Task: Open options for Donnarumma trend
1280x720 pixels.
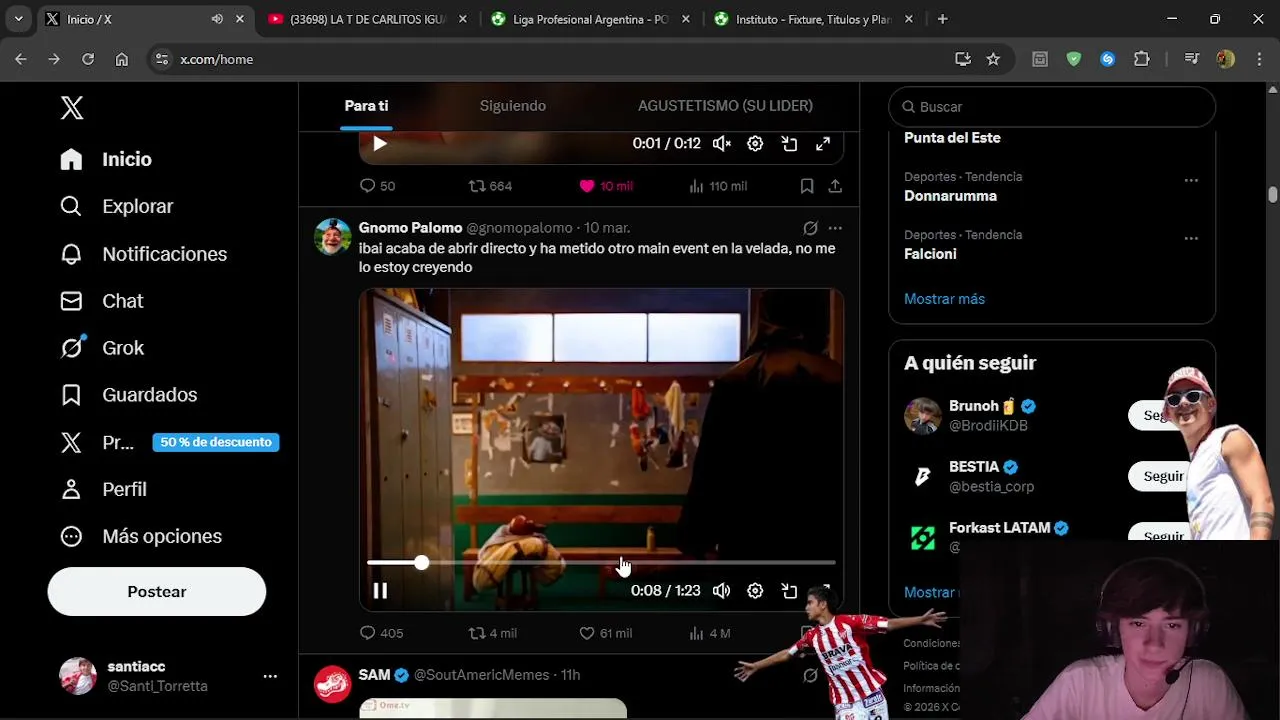Action: pos(1191,181)
